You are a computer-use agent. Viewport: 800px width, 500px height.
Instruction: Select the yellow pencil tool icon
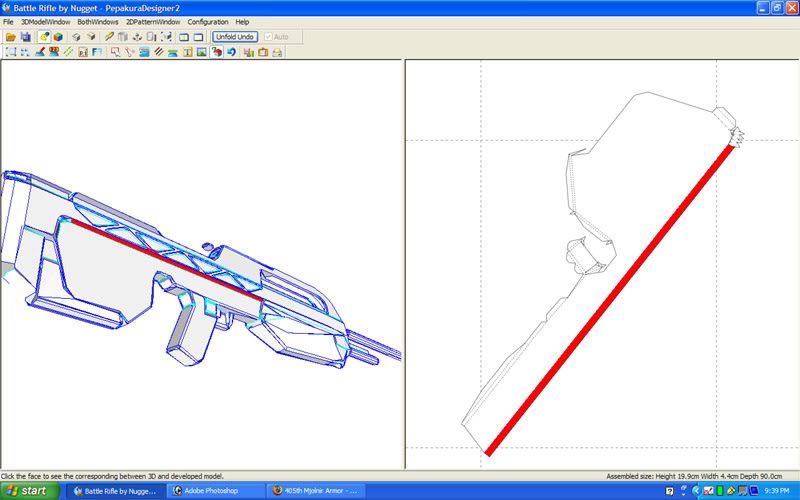tap(109, 37)
